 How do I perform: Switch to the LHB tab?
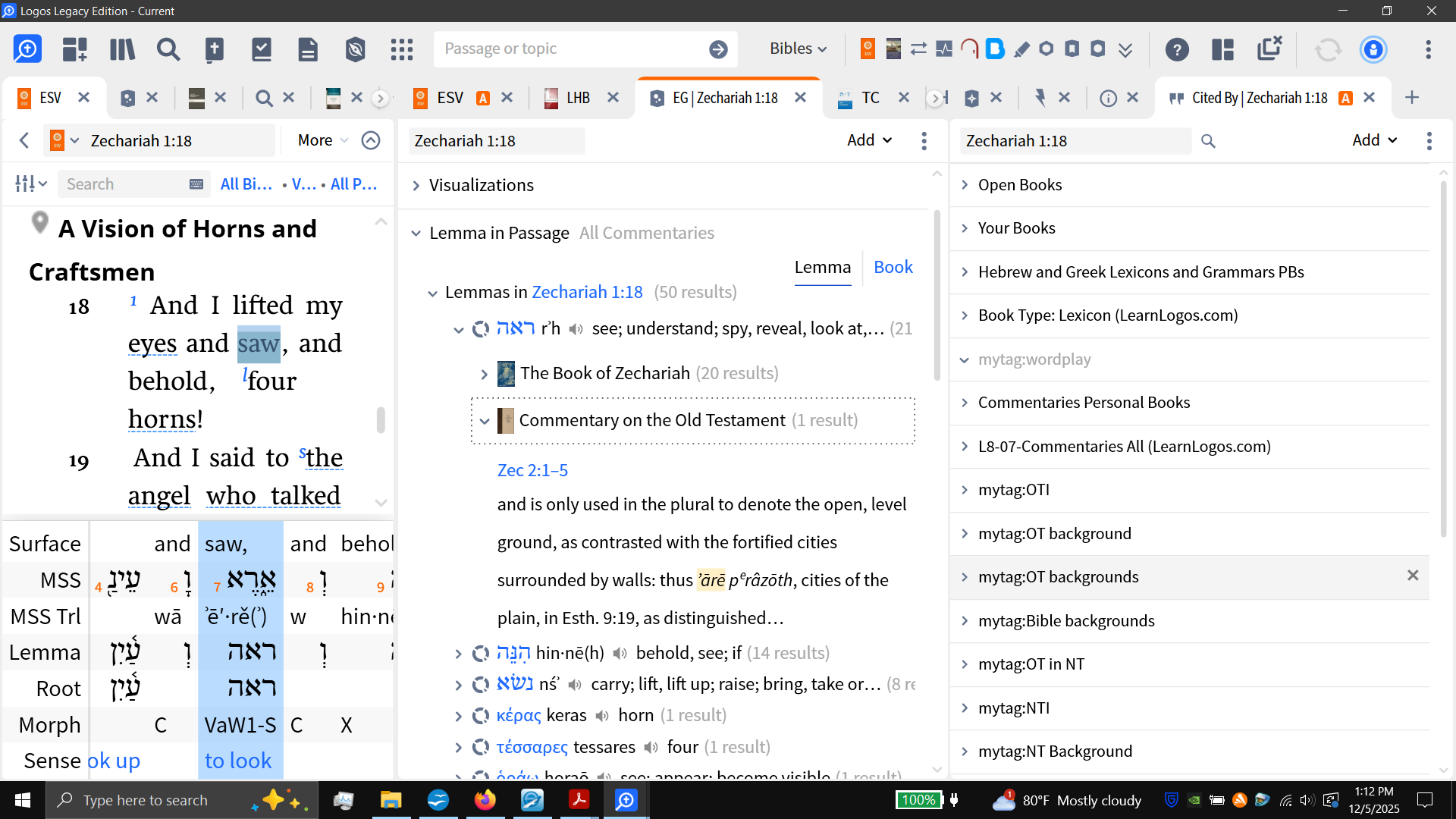pyautogui.click(x=577, y=98)
